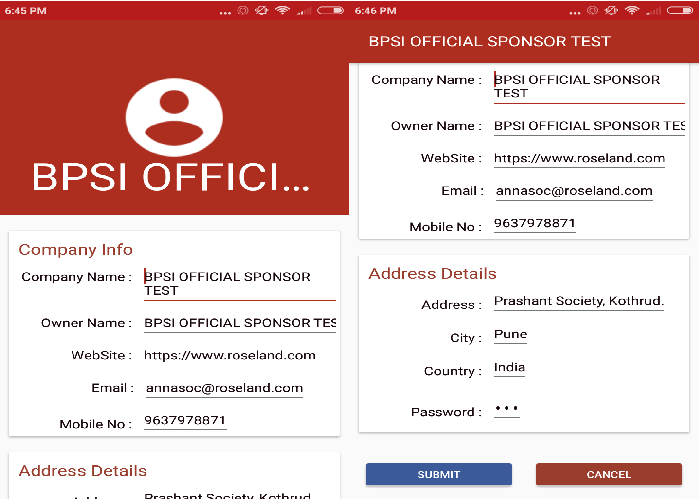
Task: Select the Address field in right form
Action: (578, 302)
